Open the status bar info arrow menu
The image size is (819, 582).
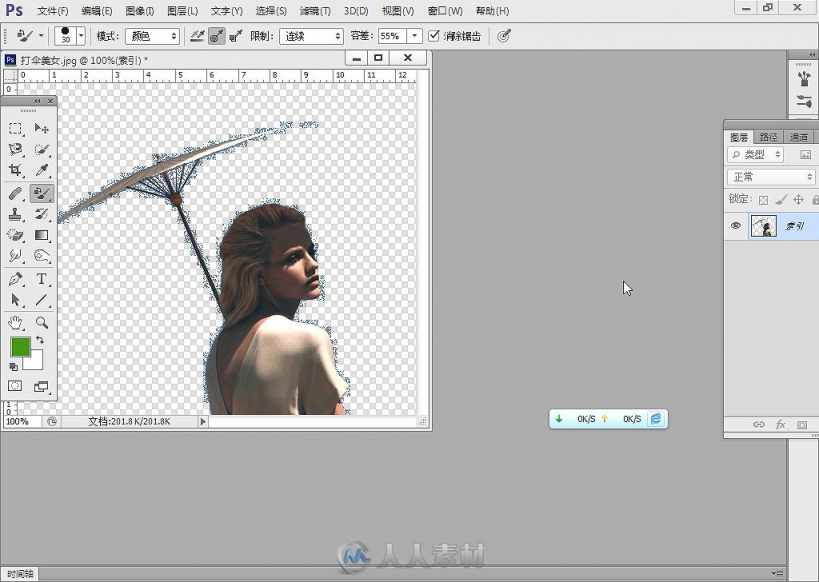coord(203,421)
